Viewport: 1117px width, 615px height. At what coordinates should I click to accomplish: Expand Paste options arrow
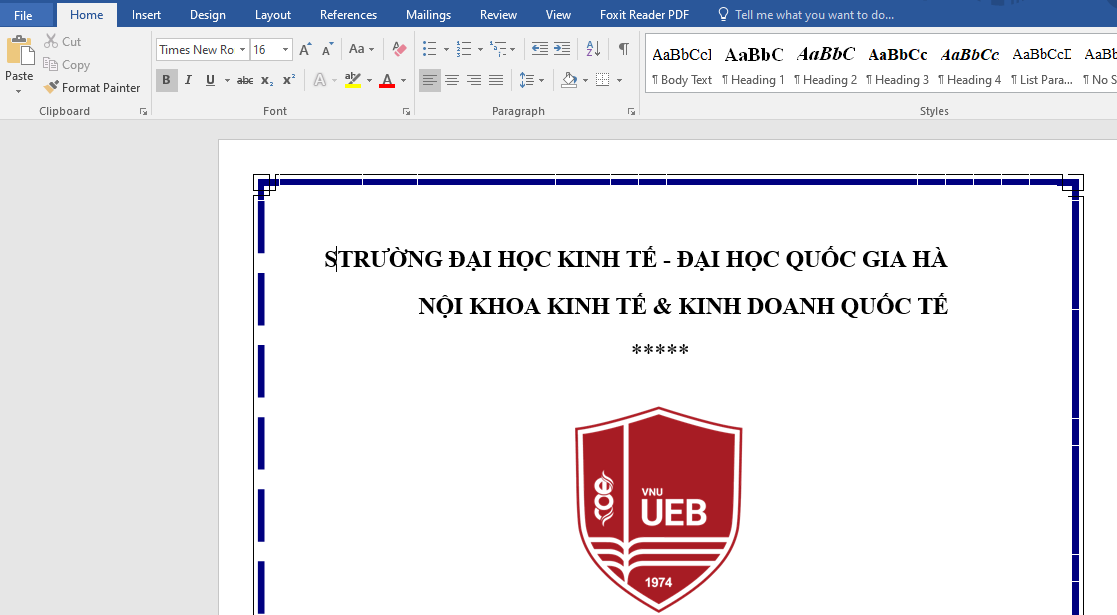[19, 91]
